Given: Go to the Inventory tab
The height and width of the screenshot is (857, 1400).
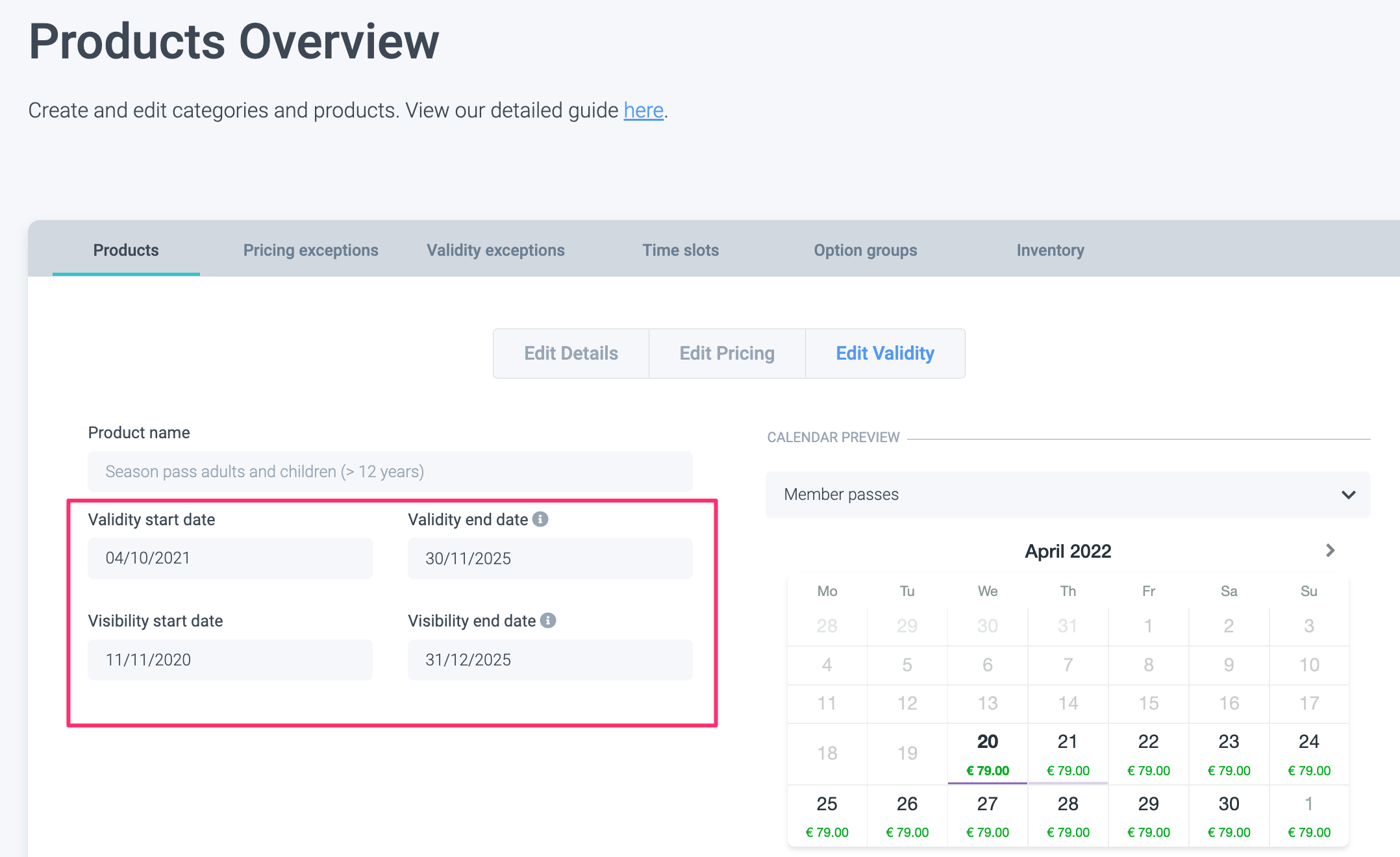Looking at the screenshot, I should click(1050, 250).
